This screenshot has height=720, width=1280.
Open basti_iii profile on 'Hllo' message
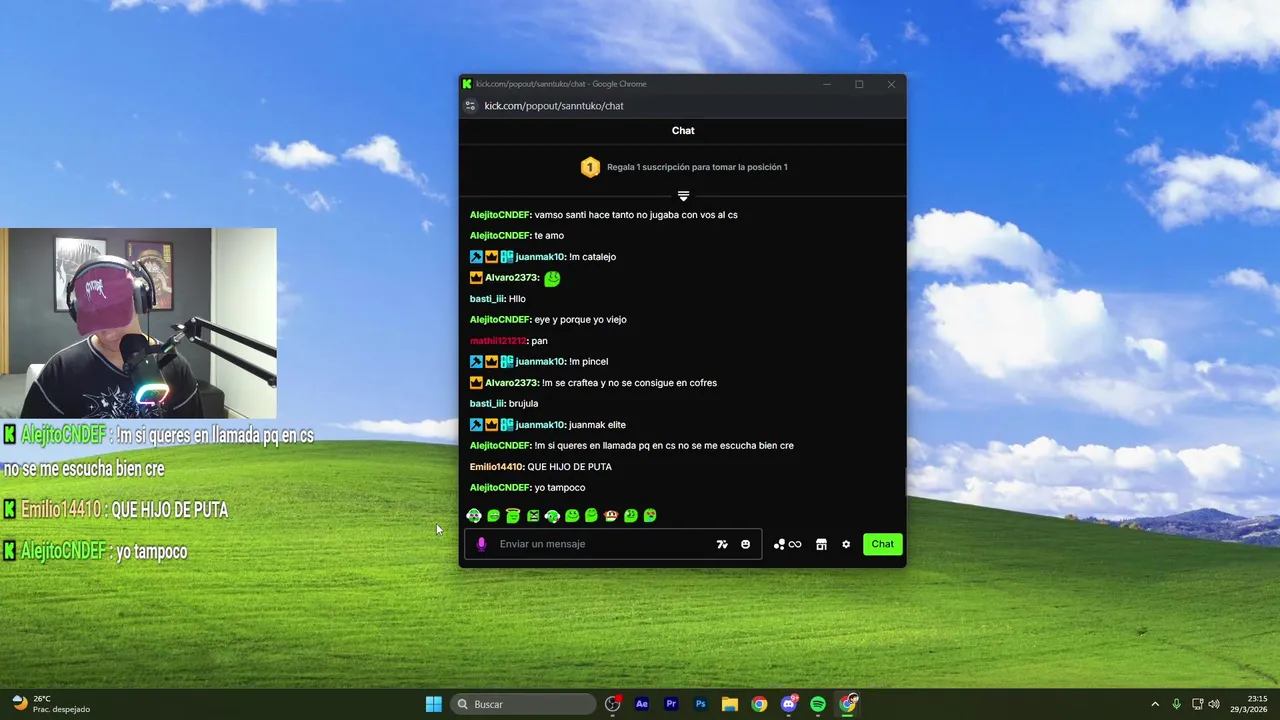[x=487, y=299]
